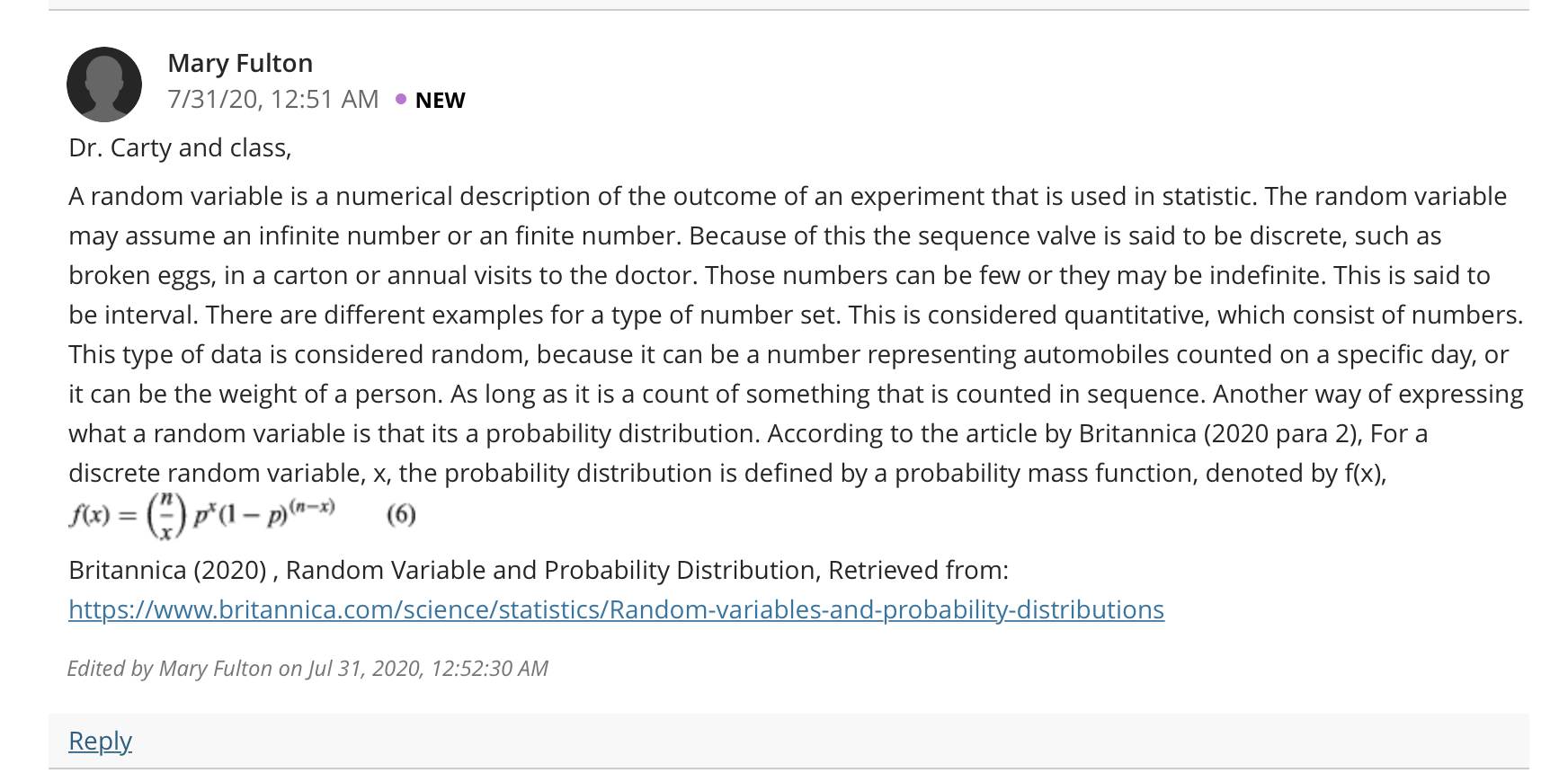
Task: Click the binomial formula f(x) image
Action: pos(203,515)
